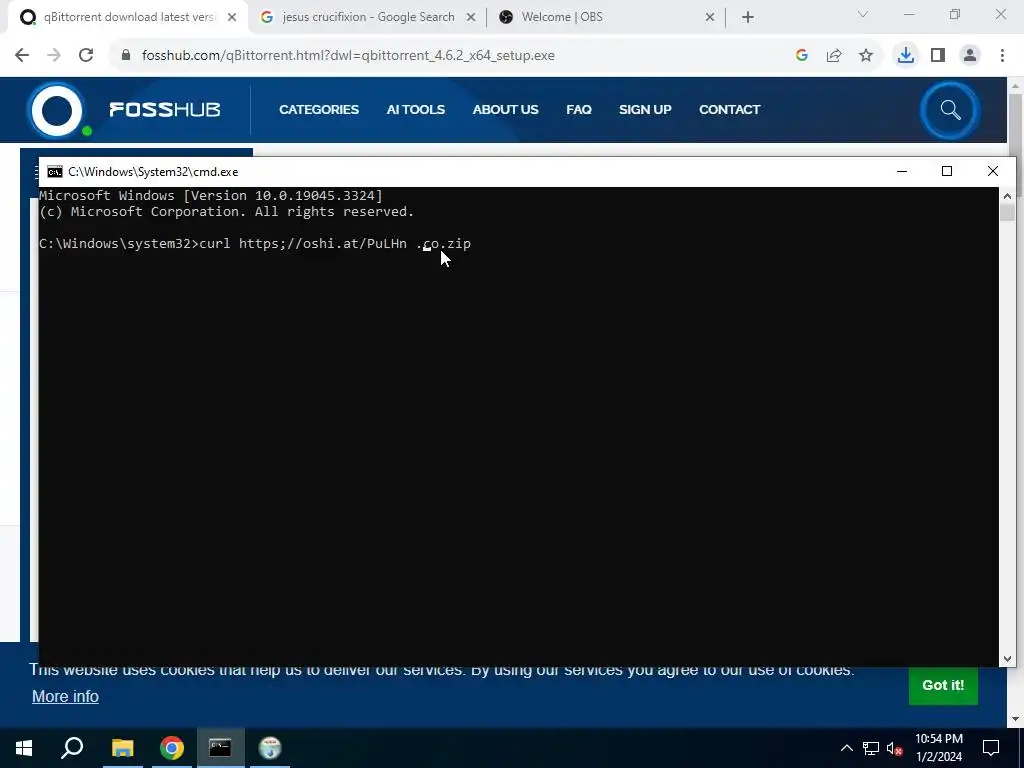
Task: Open the Windows Start menu
Action: [24, 748]
